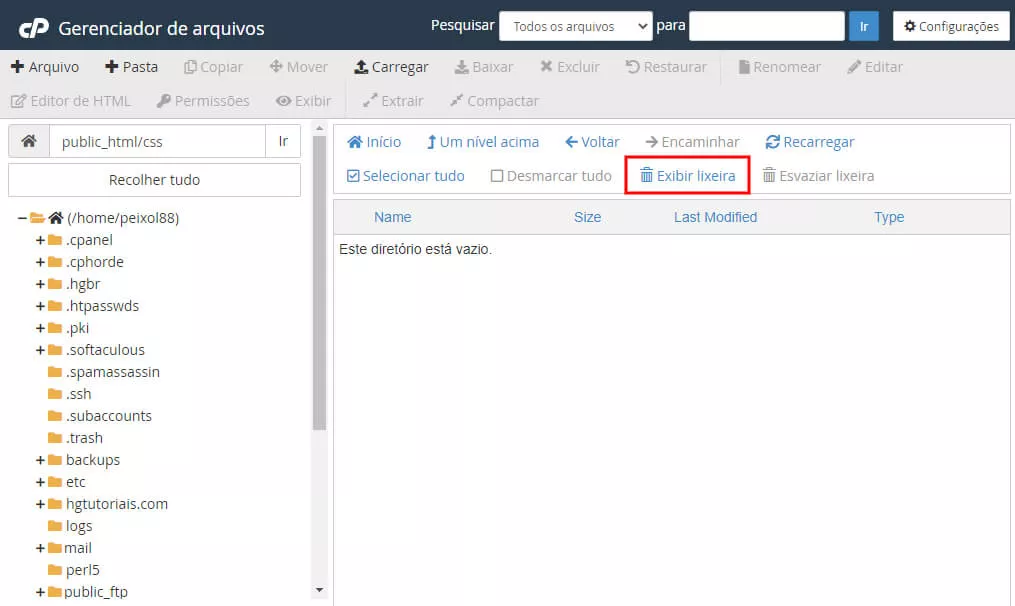
Task: Click the tree scrollbar up arrow
Action: point(319,129)
